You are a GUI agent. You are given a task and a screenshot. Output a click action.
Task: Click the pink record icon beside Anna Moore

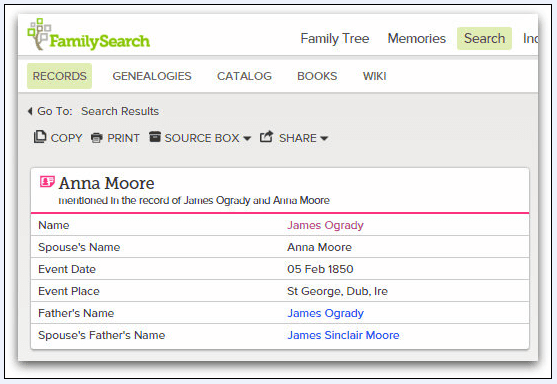click(x=47, y=182)
